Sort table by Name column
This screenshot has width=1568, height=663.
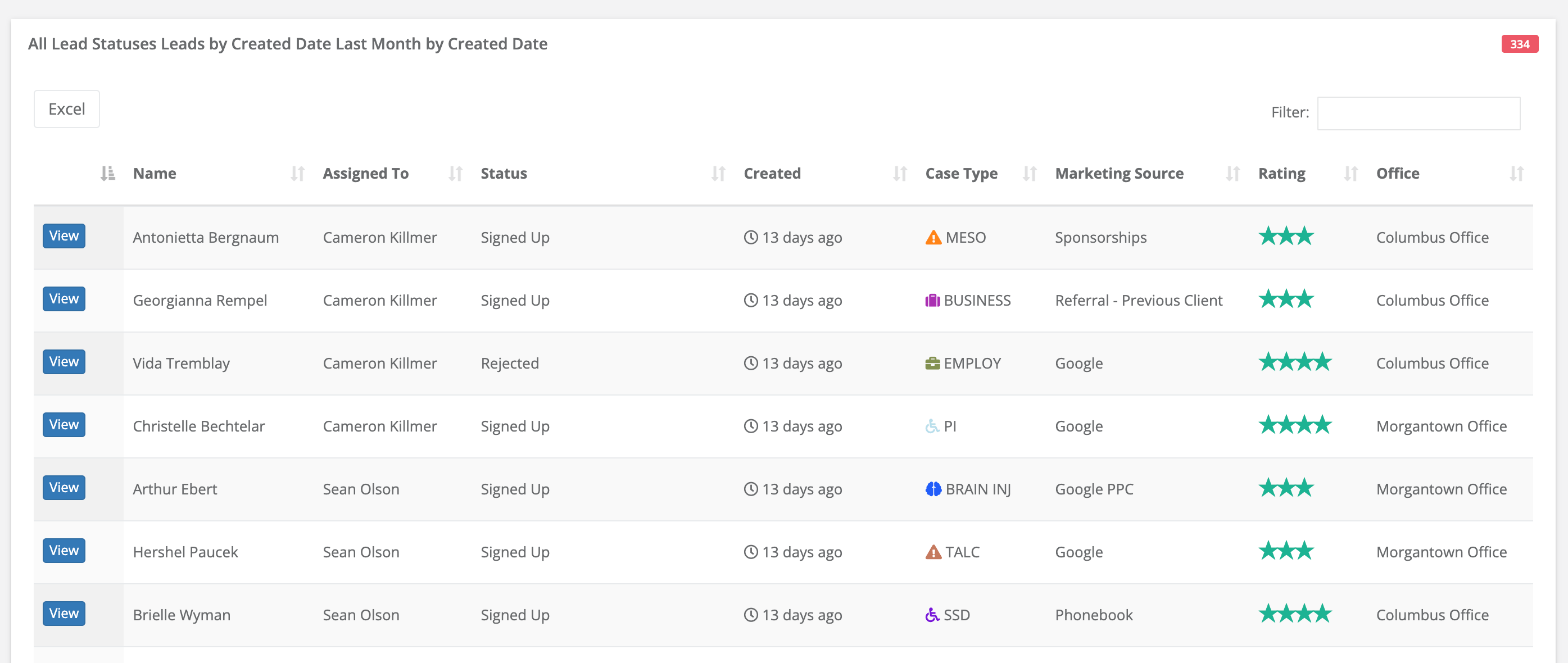point(155,174)
